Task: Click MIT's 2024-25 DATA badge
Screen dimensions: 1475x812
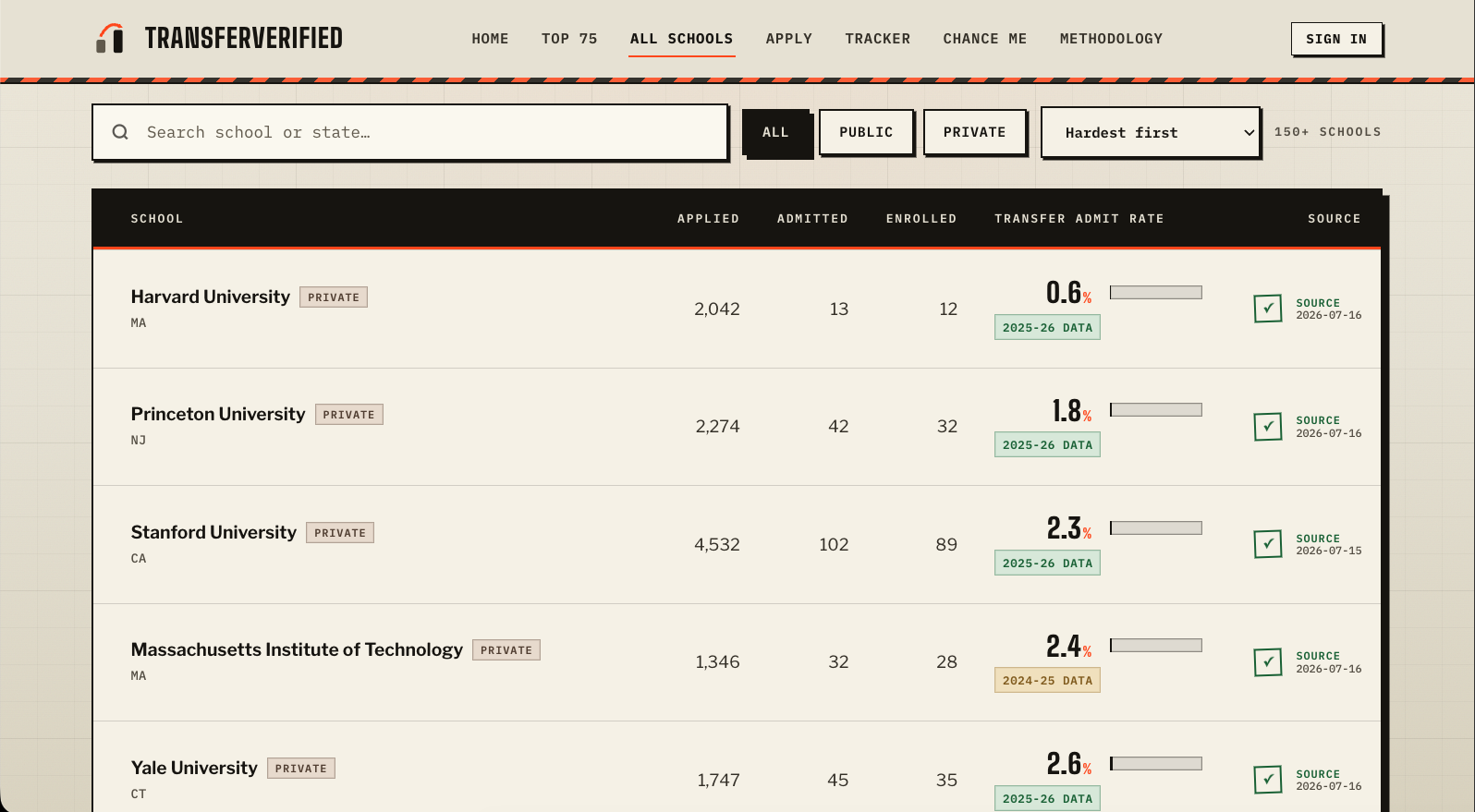Action: coord(1047,680)
